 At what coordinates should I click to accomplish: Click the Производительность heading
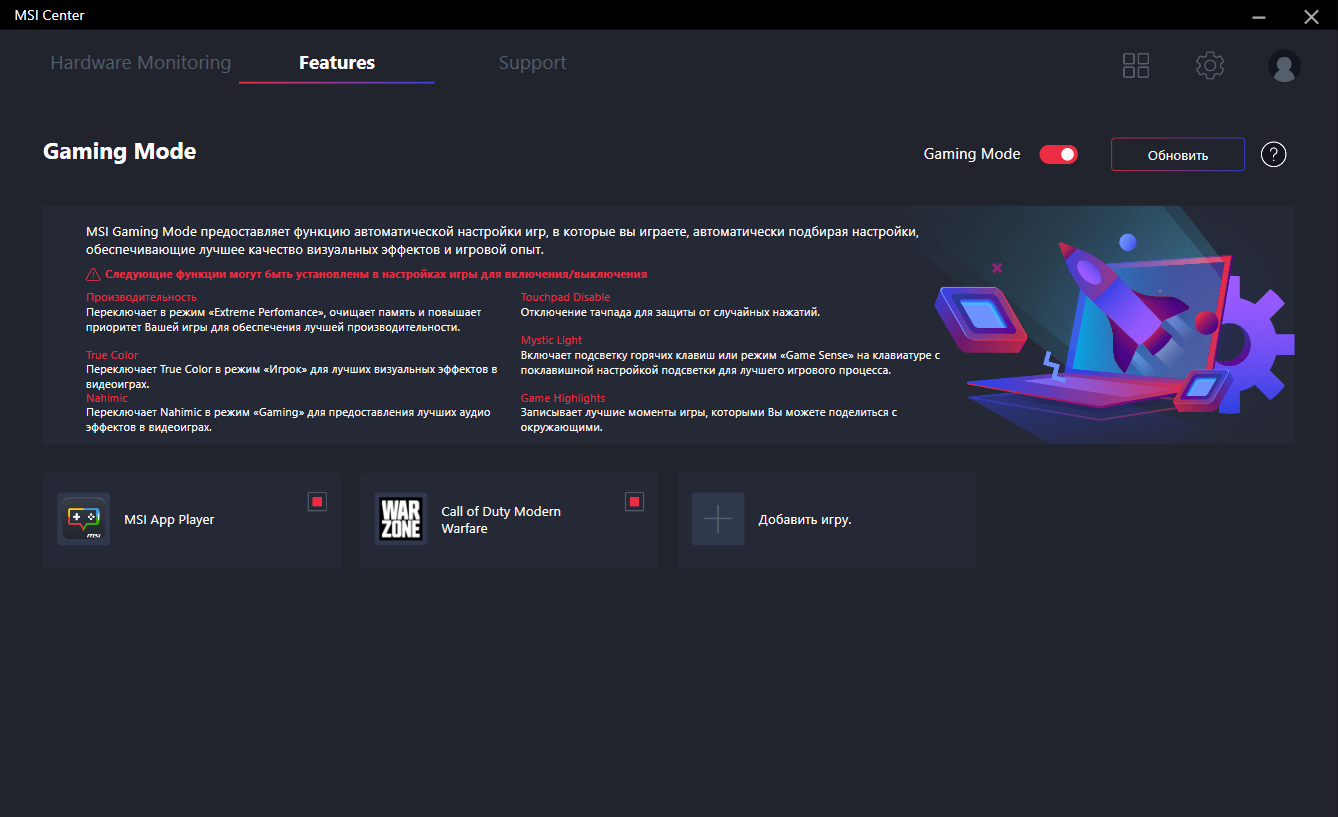click(142, 298)
